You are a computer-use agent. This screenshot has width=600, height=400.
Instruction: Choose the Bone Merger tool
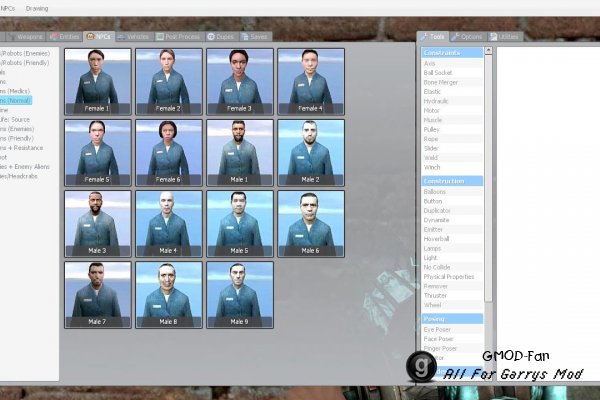[x=452, y=82]
